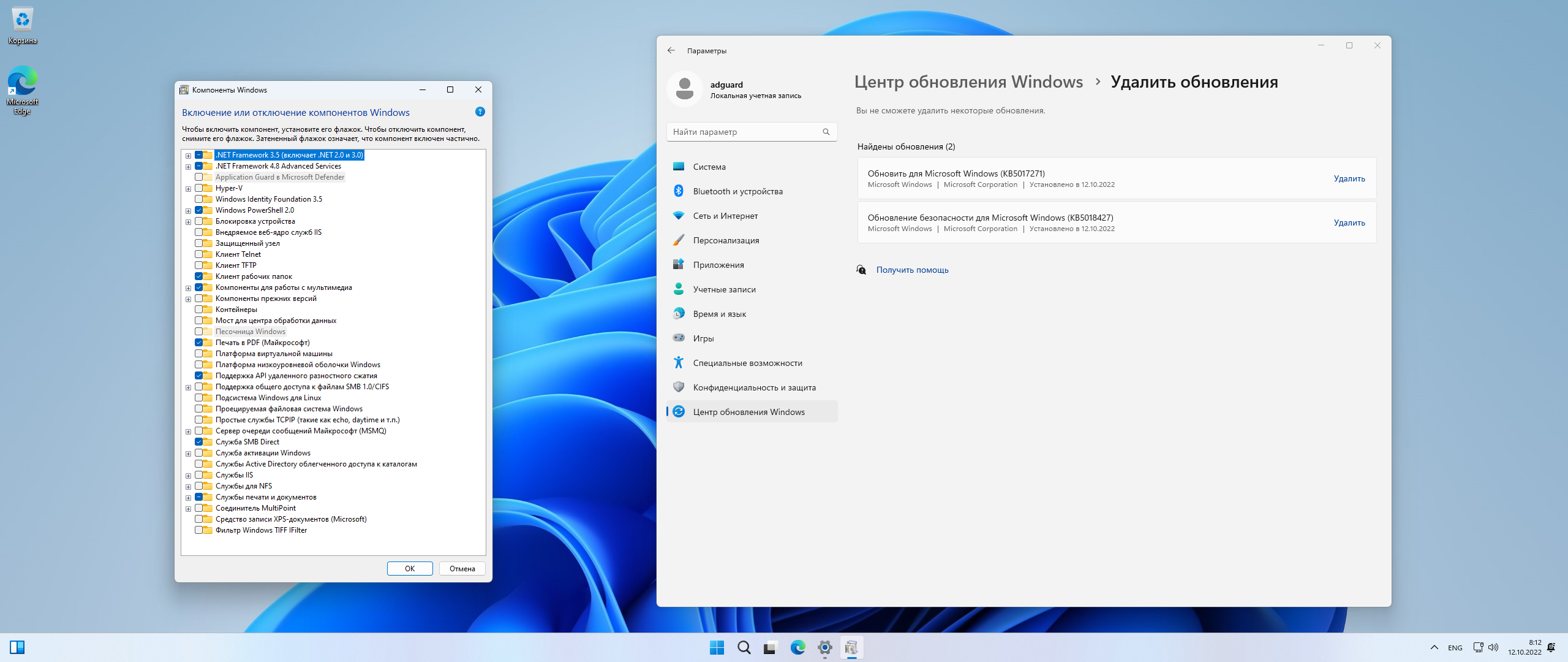Uncheck Служба SMB Direct
The image size is (1568, 662).
click(x=199, y=442)
